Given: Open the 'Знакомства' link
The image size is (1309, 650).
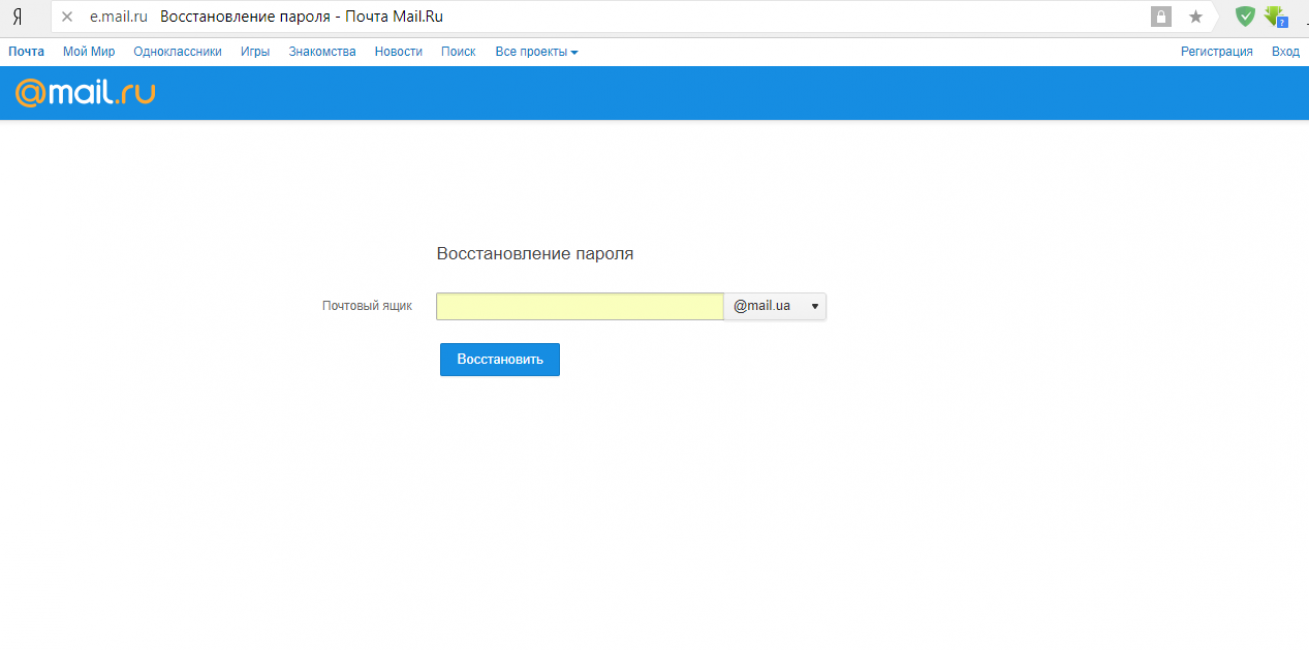Looking at the screenshot, I should click(322, 52).
